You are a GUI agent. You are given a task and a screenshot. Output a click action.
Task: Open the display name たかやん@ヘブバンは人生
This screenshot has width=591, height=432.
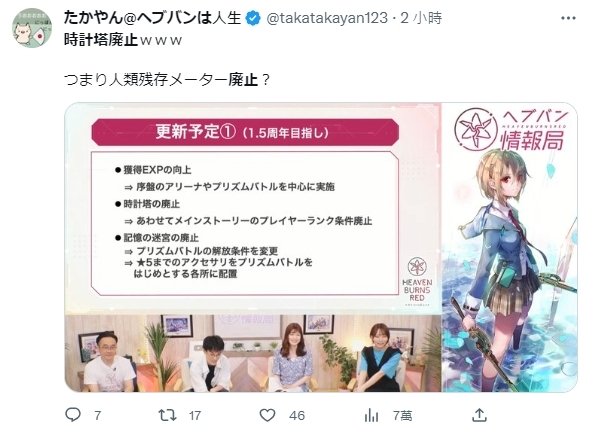pos(152,18)
